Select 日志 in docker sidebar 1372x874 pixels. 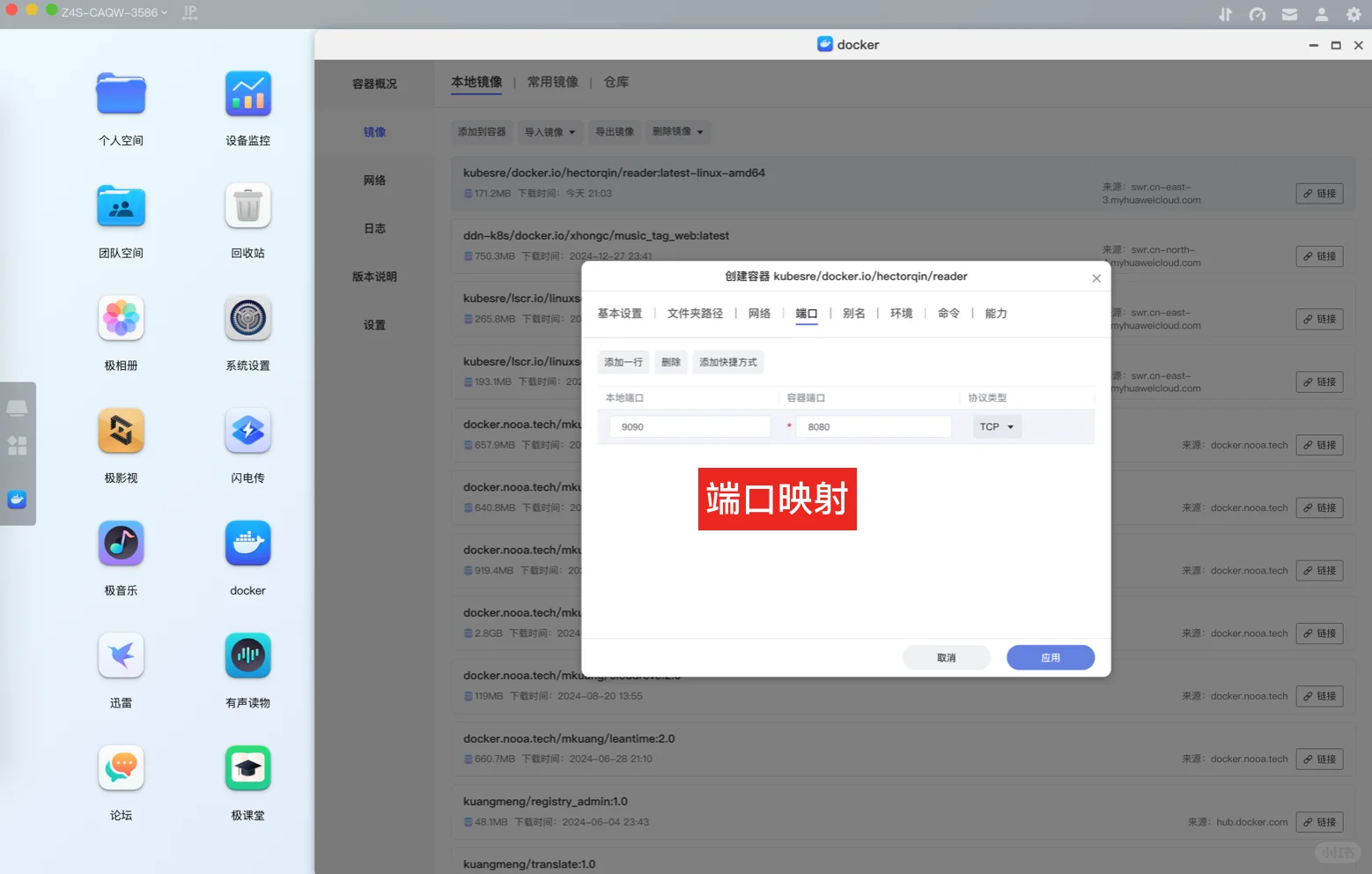click(x=374, y=228)
